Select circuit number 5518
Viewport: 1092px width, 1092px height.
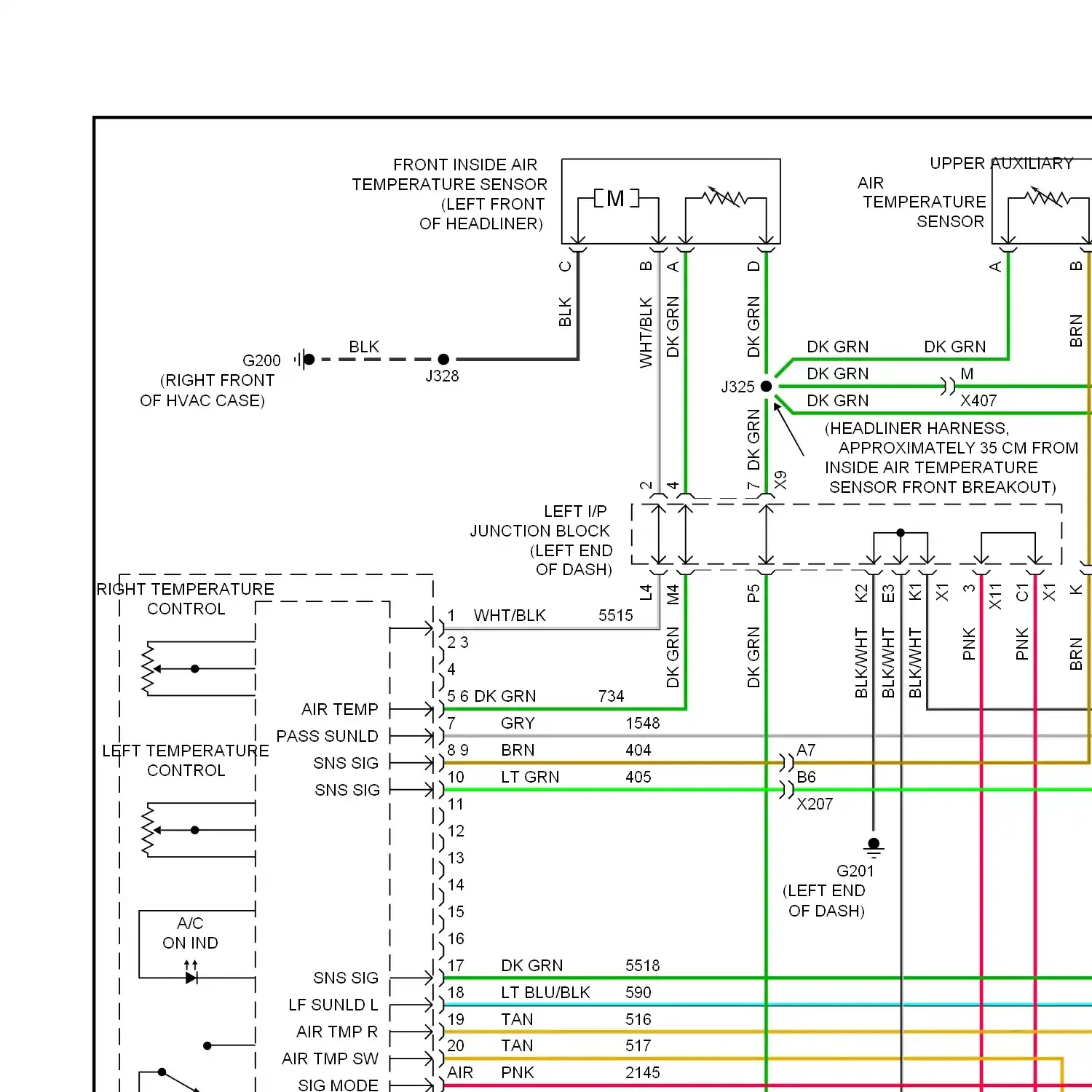coord(643,966)
